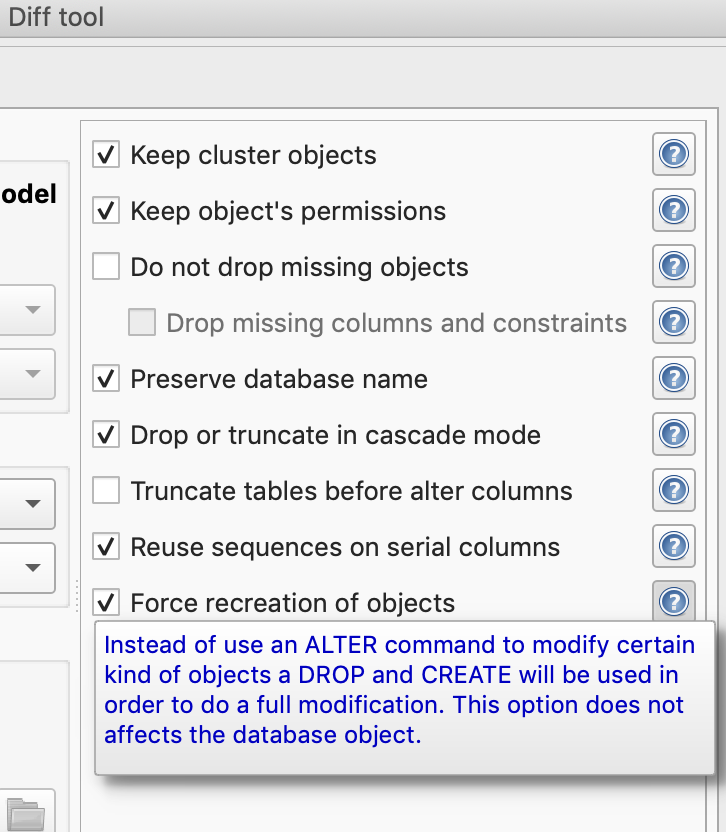726x832 pixels.
Task: Open help for "Keep cluster objects" option
Action: click(x=673, y=155)
